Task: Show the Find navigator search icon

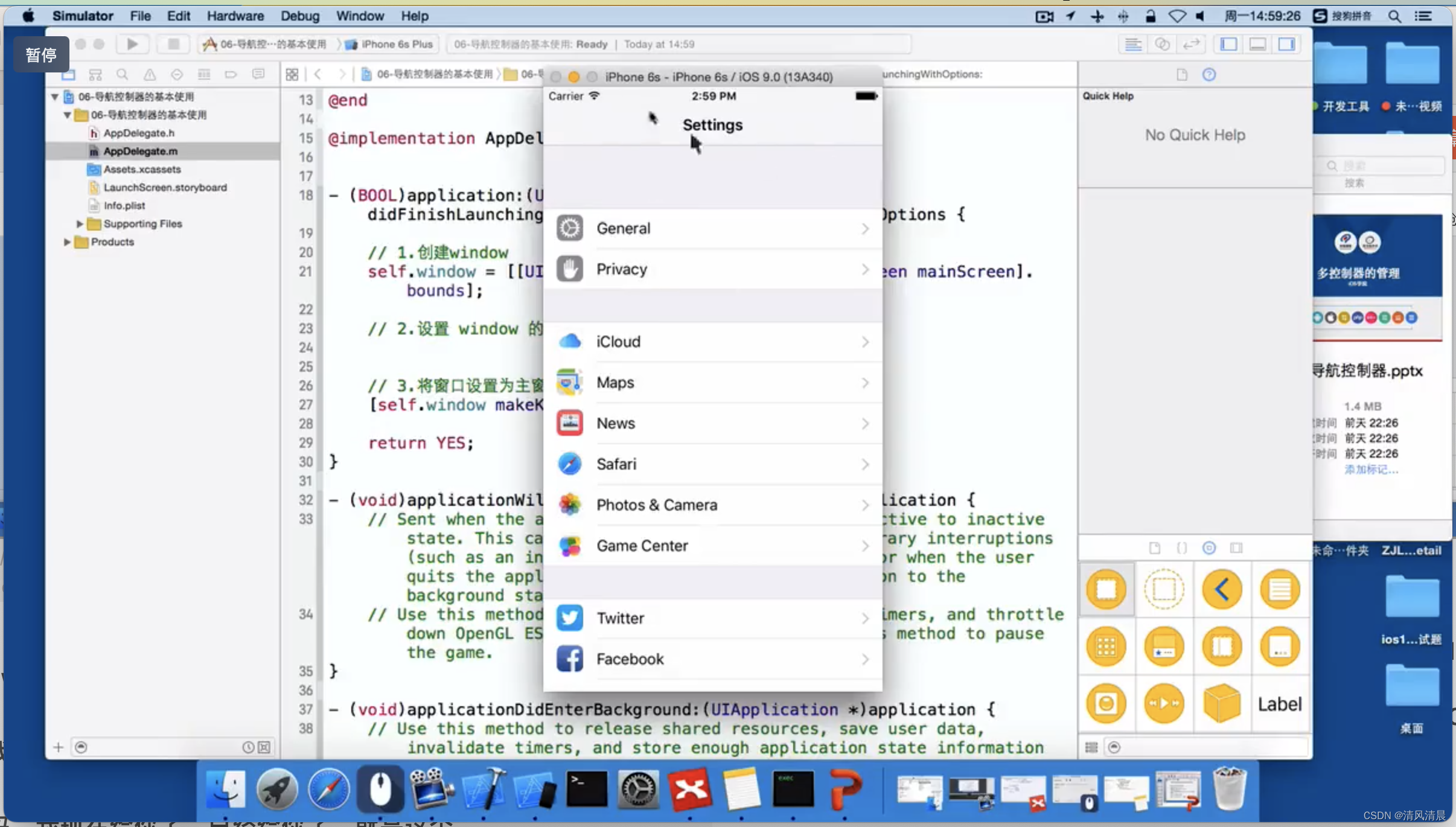Action: click(122, 74)
